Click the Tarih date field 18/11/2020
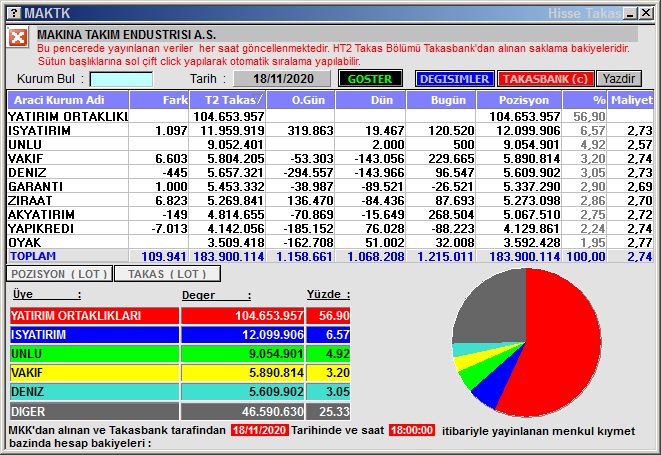The height and width of the screenshot is (455, 661). [282, 79]
